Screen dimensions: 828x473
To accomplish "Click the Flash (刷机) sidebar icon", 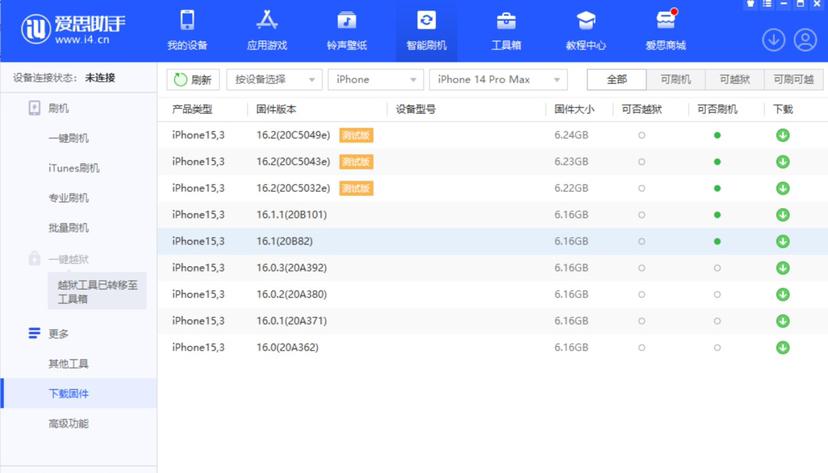I will pyautogui.click(x=34, y=108).
